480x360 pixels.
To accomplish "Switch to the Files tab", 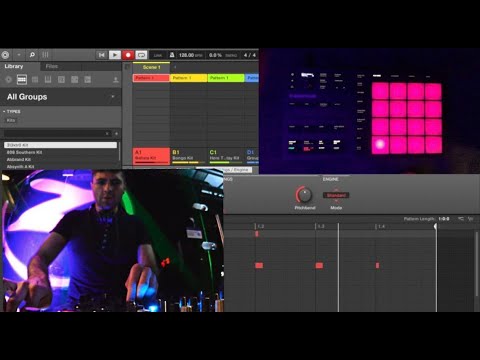I will coord(52,66).
